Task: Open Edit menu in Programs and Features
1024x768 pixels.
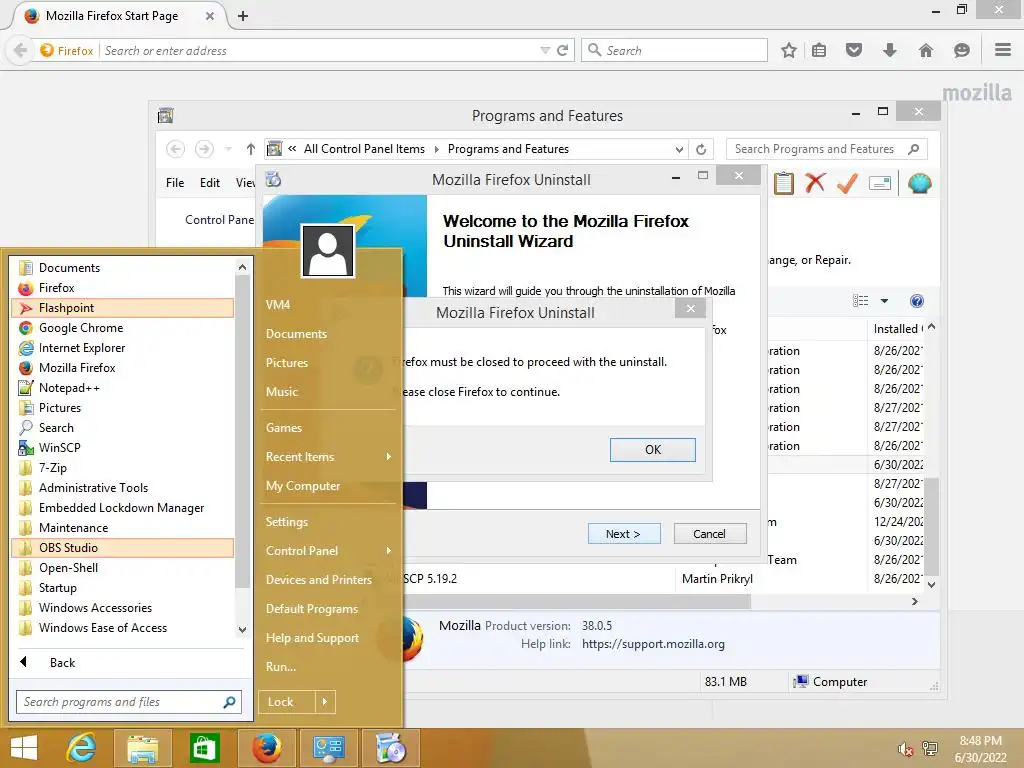Action: [210, 183]
